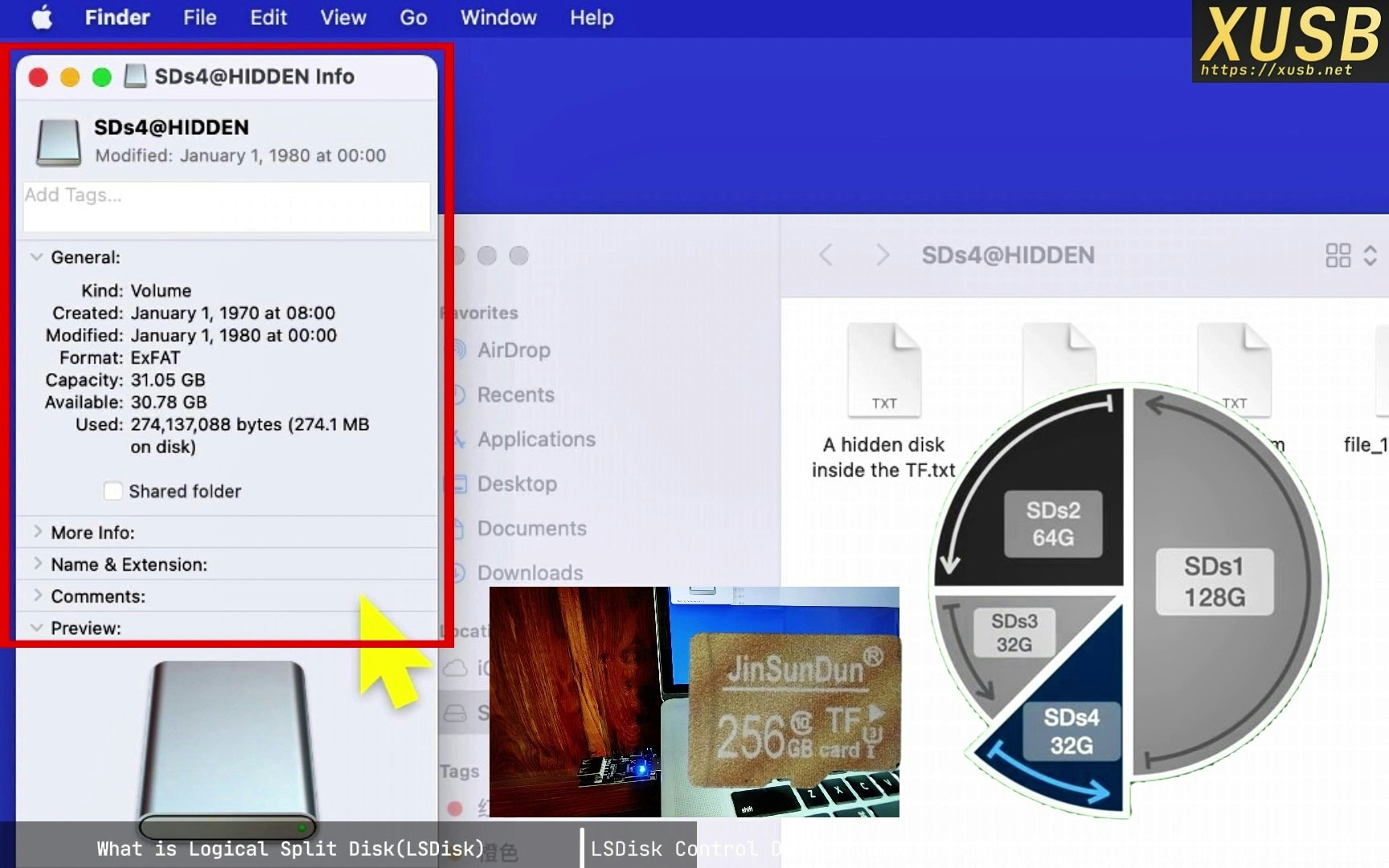Switch to grid view in Finder toolbar

pos(1339,255)
